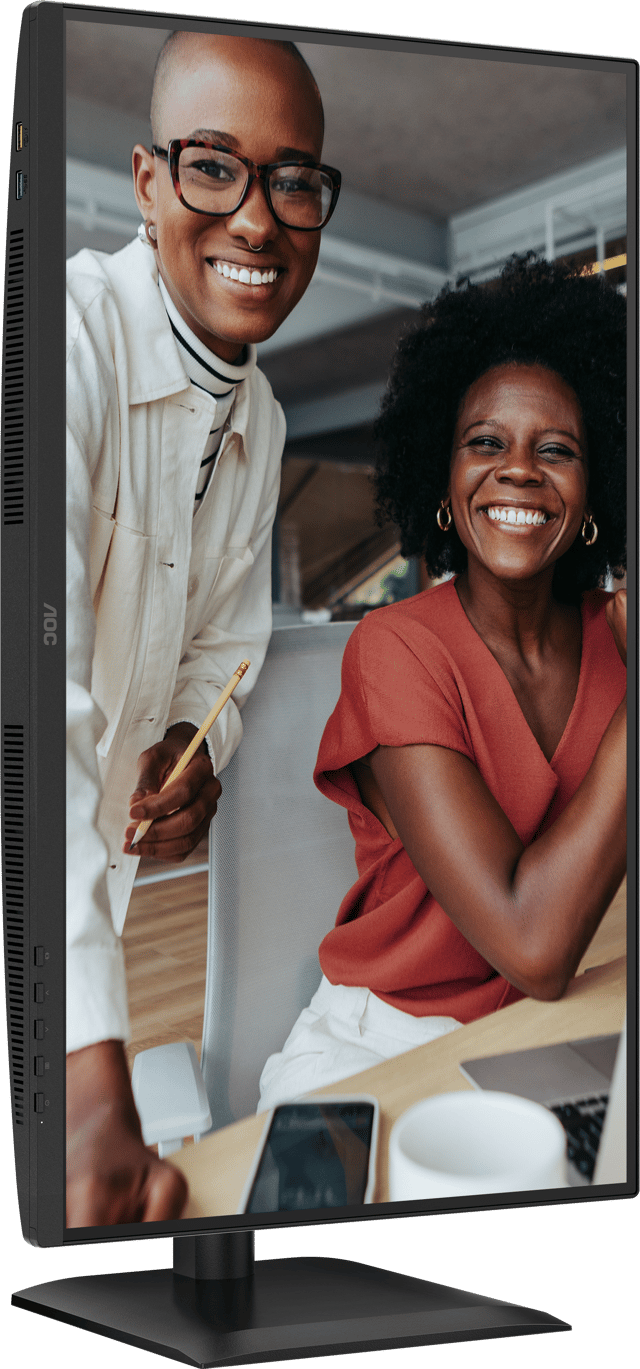Click the yellow USB port on side
Viewport: 640px width, 1369px height.
(20, 136)
